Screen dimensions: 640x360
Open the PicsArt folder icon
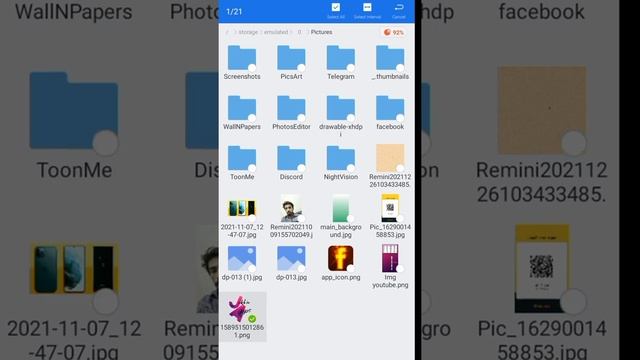pos(291,58)
